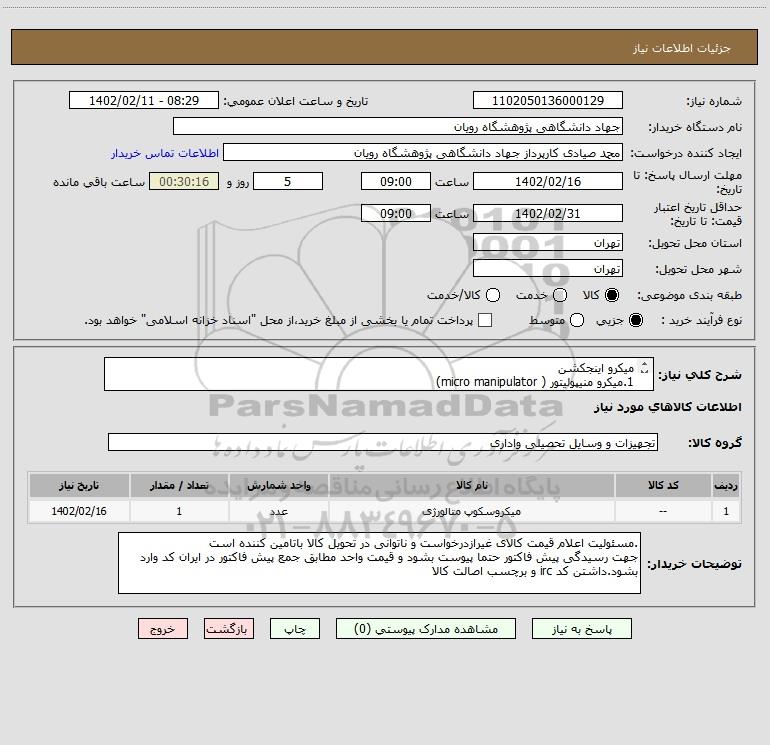Screen dimensions: 770x745
Task: Click the remaining days field showing 5
Action: (288, 181)
